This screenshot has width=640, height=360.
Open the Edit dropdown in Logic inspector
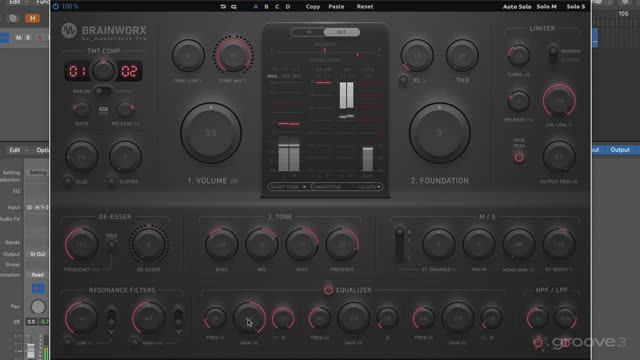pos(18,150)
